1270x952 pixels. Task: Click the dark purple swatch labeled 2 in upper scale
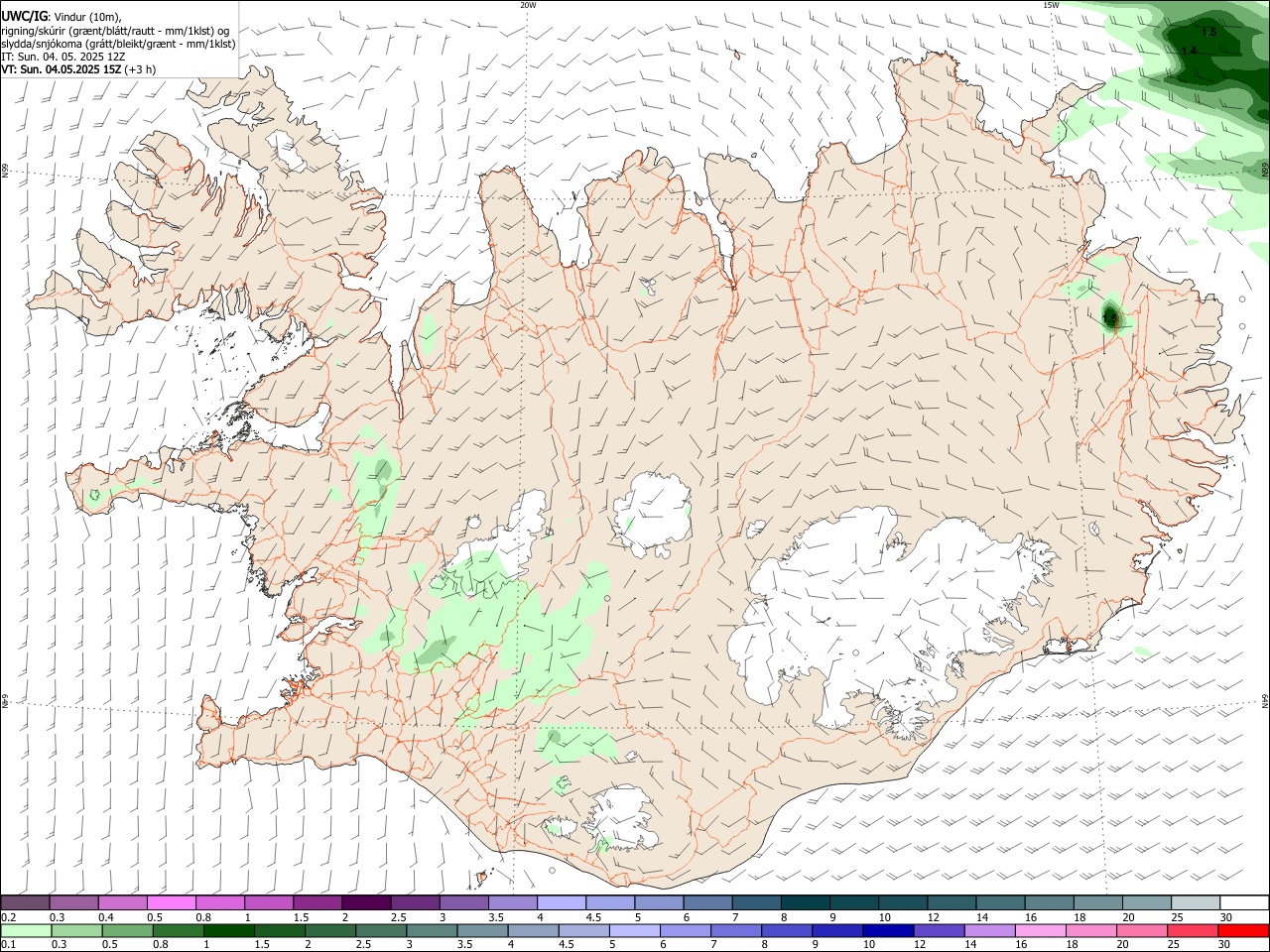coord(366,903)
